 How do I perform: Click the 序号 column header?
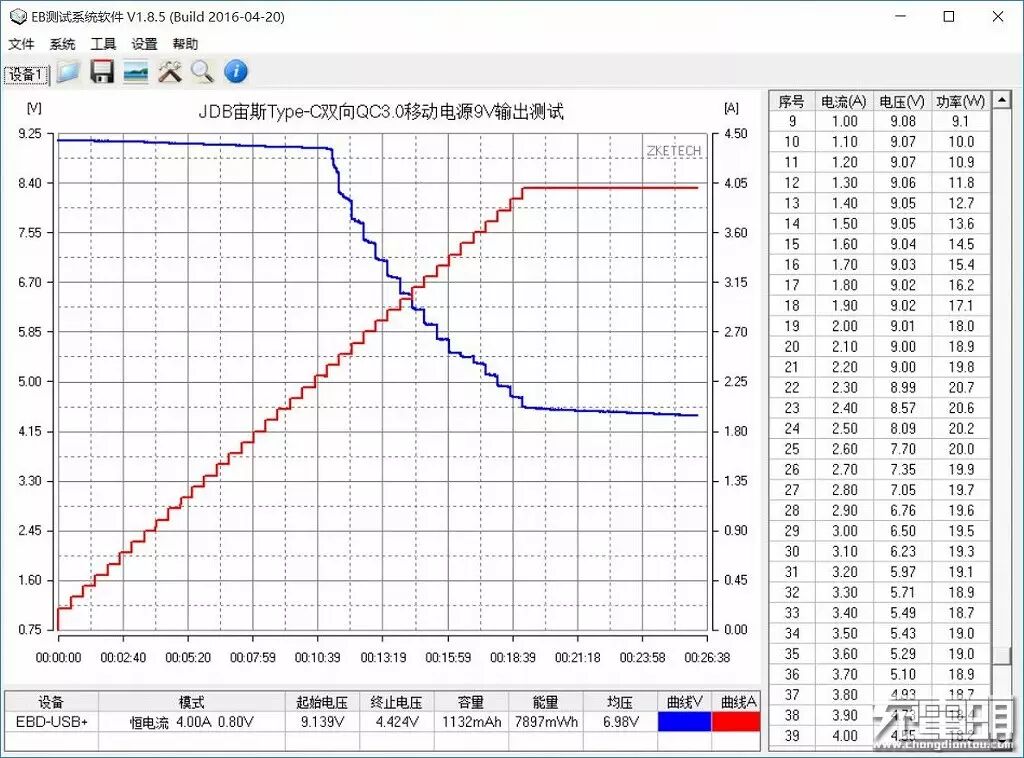[x=792, y=101]
